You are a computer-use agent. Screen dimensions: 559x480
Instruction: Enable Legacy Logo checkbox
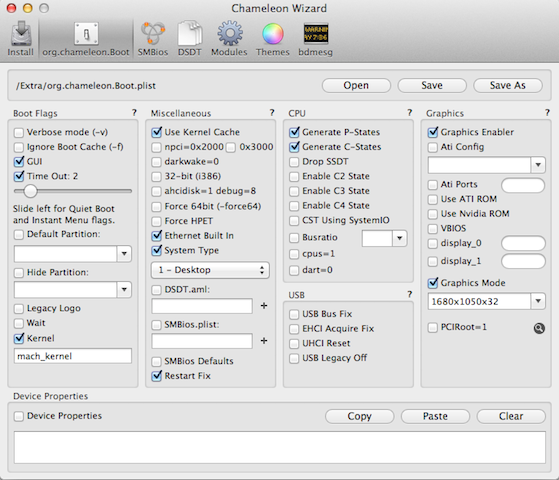pos(19,308)
